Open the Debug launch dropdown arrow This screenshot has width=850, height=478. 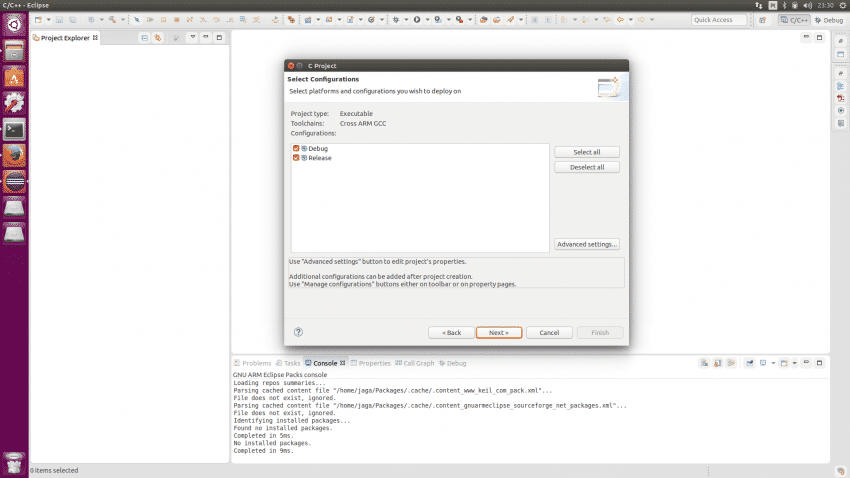(x=406, y=20)
